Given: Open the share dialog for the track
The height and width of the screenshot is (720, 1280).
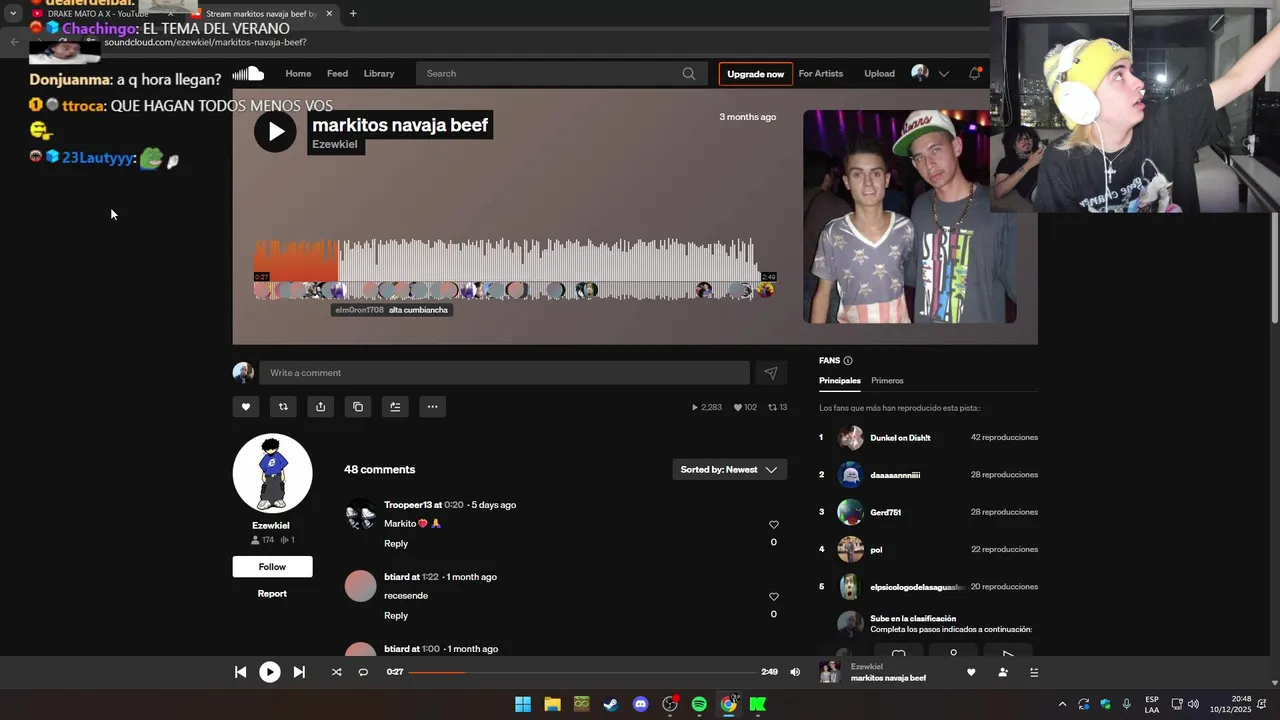Looking at the screenshot, I should point(320,407).
